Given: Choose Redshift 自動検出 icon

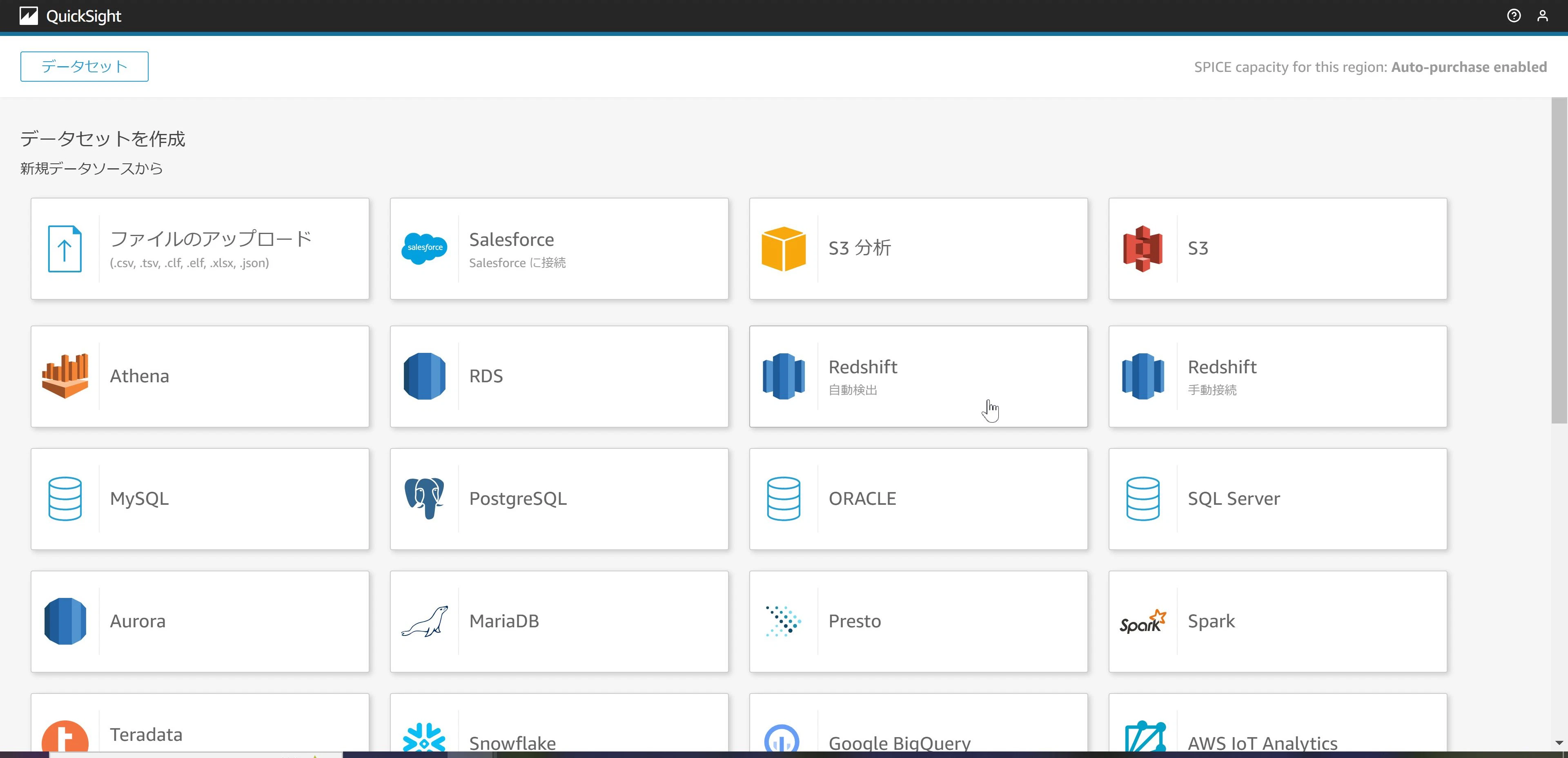Looking at the screenshot, I should (784, 376).
